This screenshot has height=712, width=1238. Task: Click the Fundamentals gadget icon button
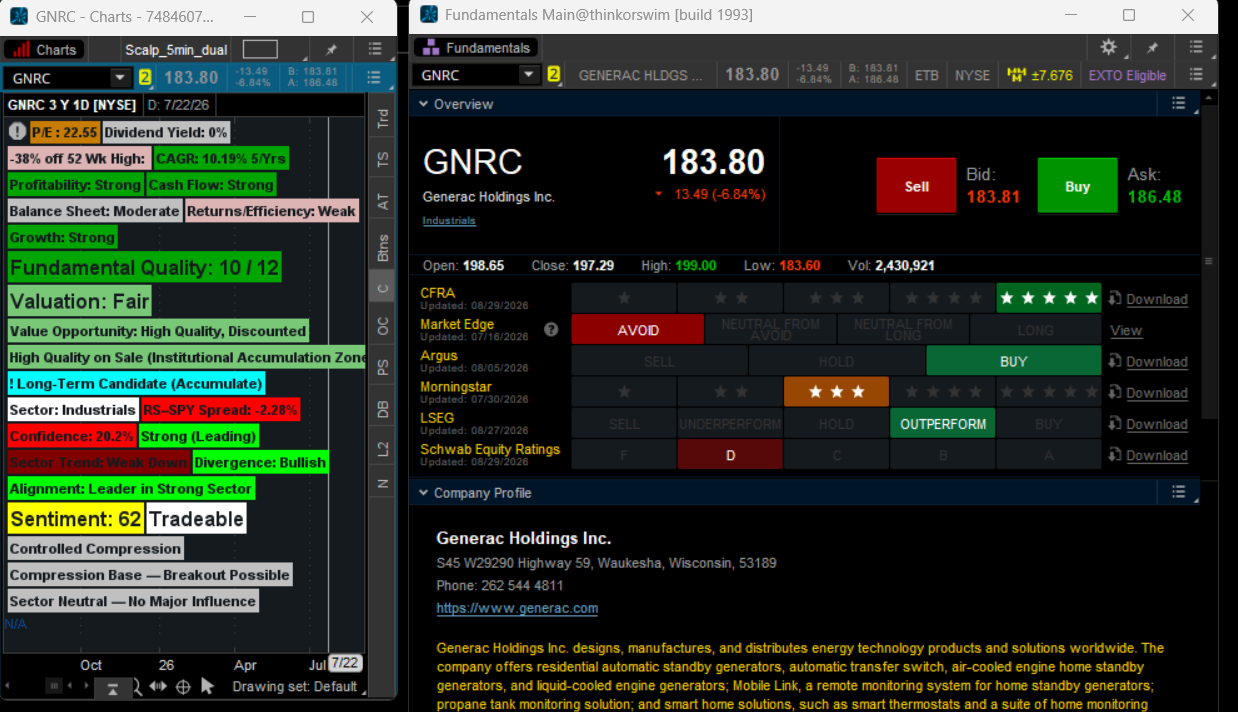(x=476, y=48)
